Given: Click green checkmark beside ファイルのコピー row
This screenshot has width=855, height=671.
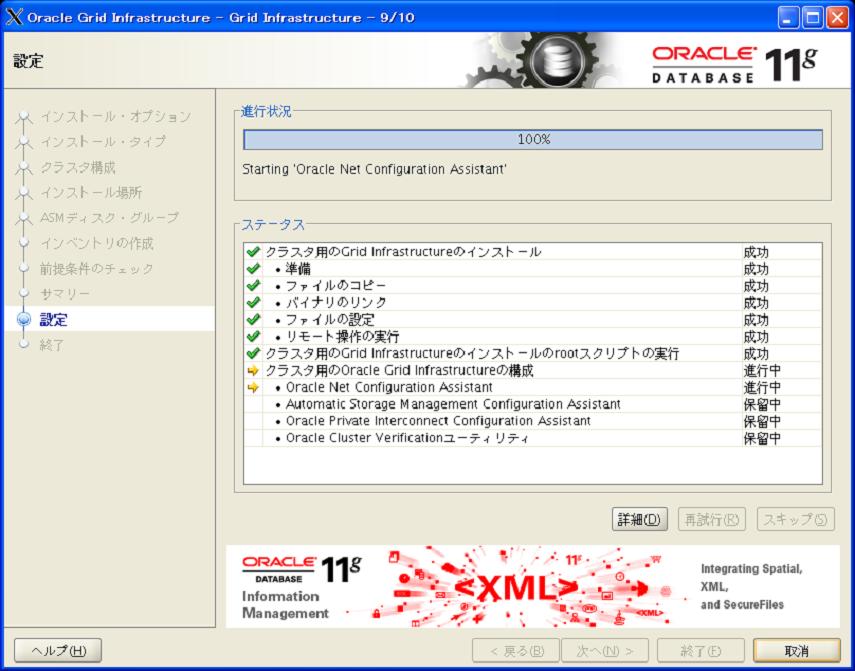Looking at the screenshot, I should [253, 286].
